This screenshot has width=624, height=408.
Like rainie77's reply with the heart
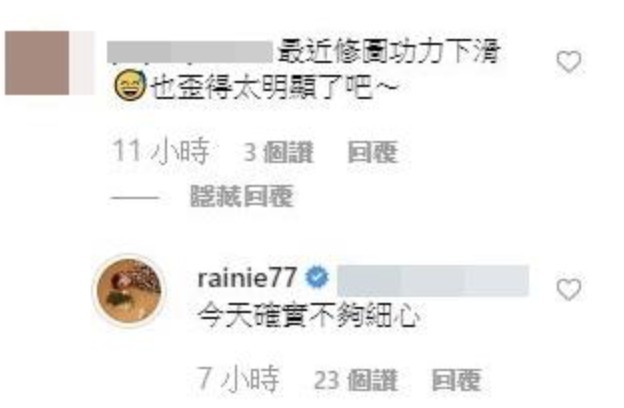coord(569,289)
